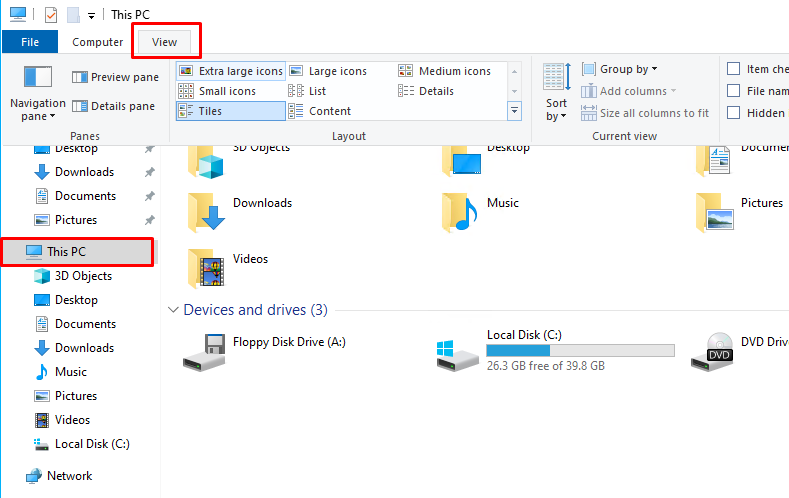
Task: Click the Documents folder tile icon
Action: click(x=714, y=161)
